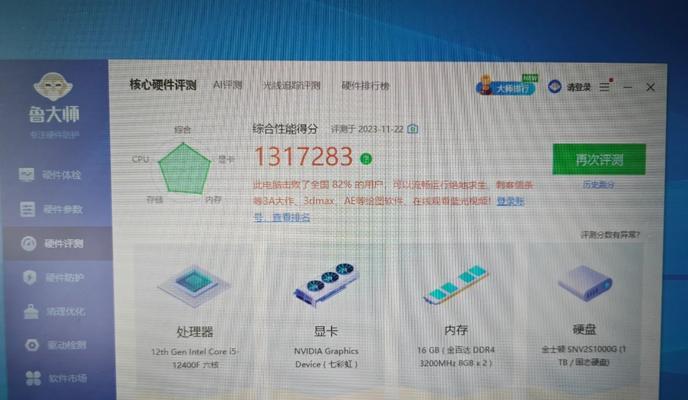Click the 评测于 2023-11-22 date text
Screen dimensions: 688x400
[x=367, y=129]
